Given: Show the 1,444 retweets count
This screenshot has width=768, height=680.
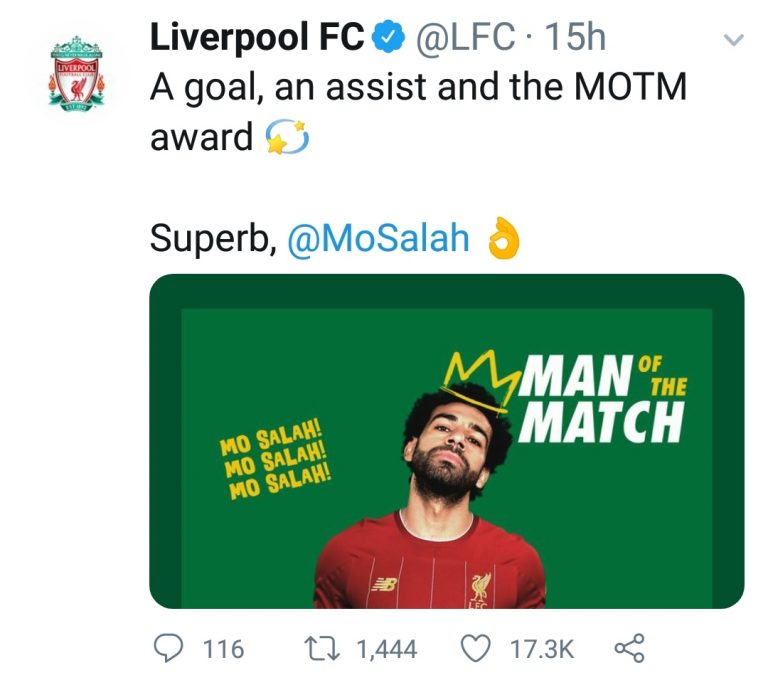Looking at the screenshot, I should [x=386, y=650].
